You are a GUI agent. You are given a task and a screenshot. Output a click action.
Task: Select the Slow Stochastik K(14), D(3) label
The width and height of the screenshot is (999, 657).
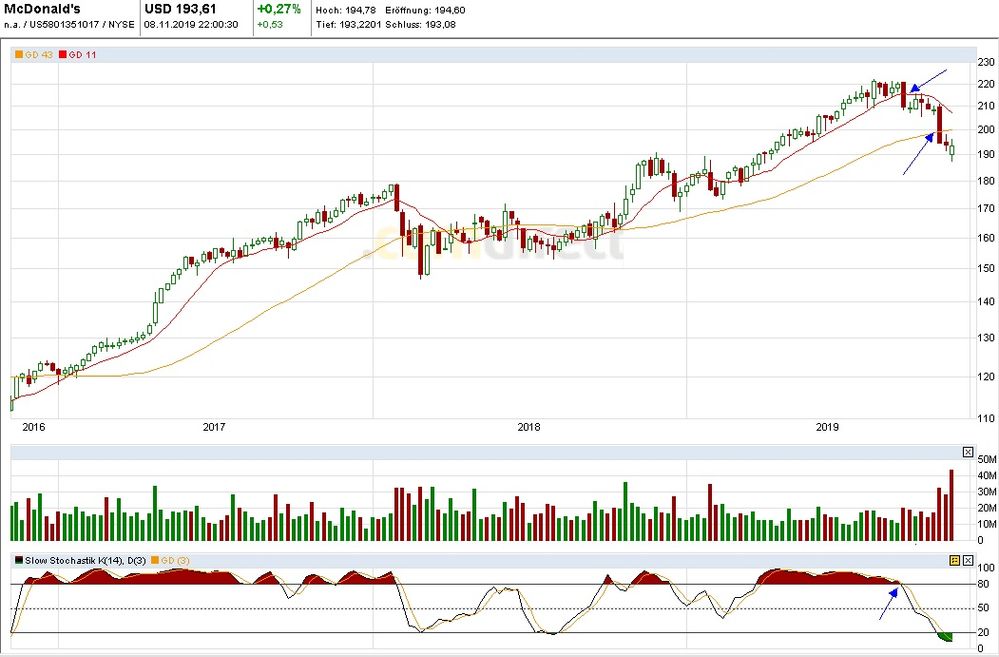click(85, 560)
